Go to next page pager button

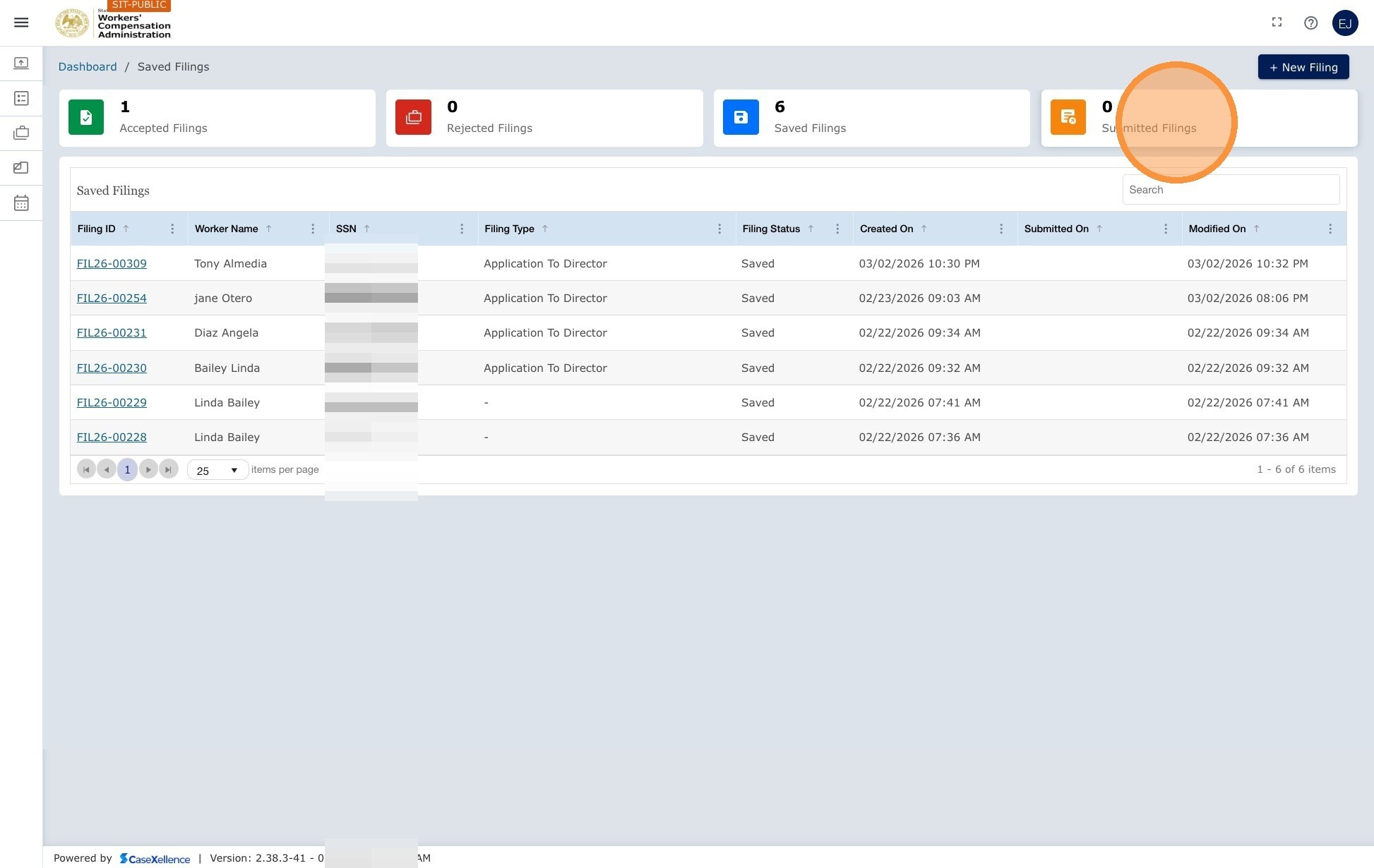coord(148,469)
